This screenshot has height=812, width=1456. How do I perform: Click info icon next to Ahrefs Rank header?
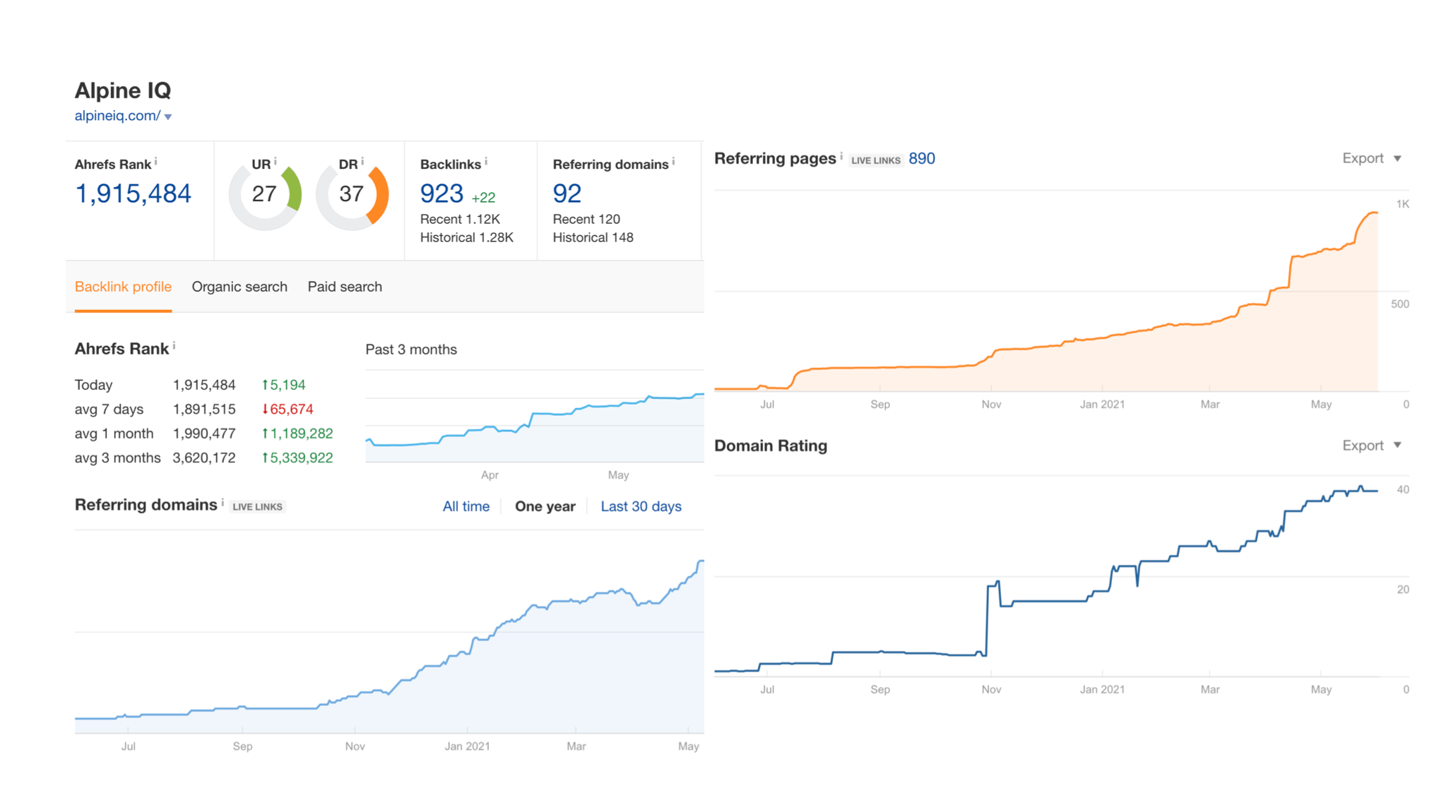[156, 162]
